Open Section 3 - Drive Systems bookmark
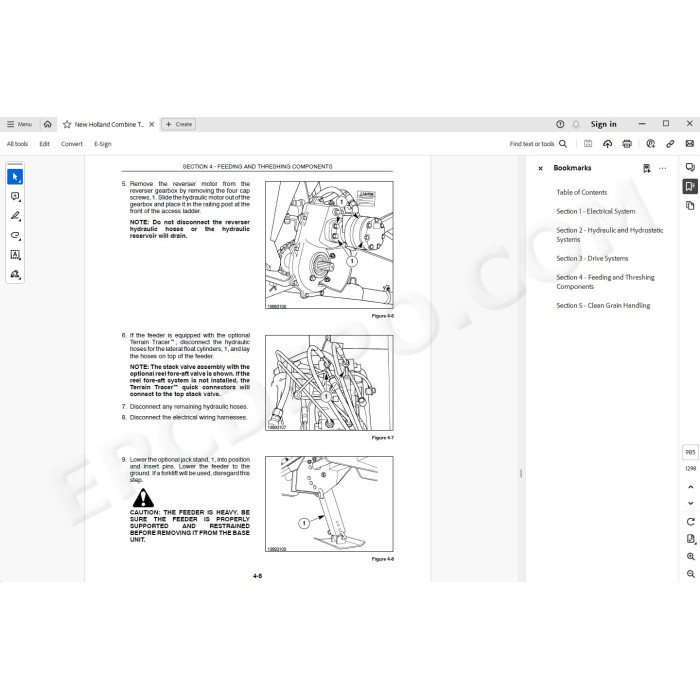 point(592,258)
